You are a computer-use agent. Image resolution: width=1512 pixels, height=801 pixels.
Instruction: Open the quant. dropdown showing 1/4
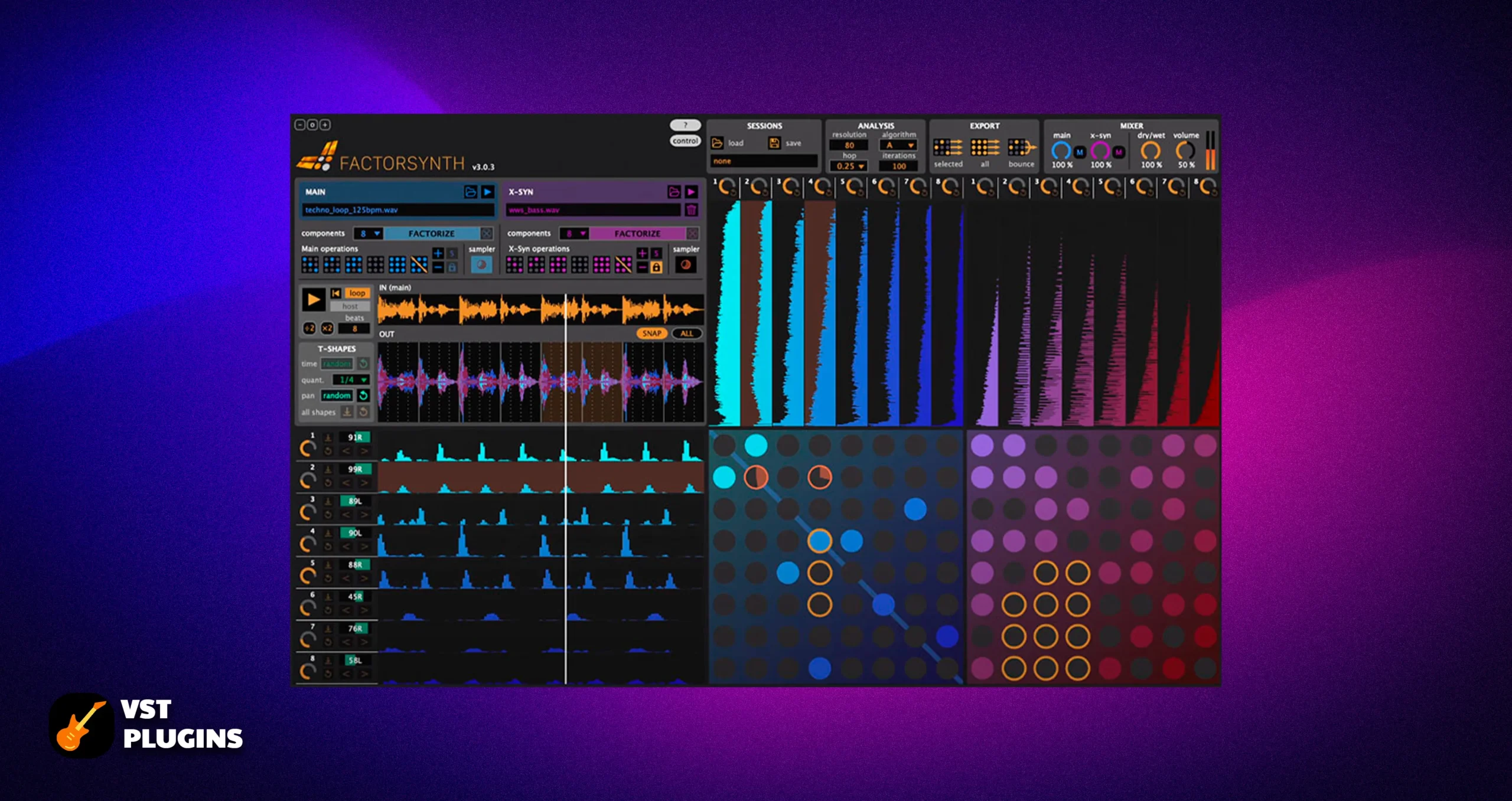(351, 380)
